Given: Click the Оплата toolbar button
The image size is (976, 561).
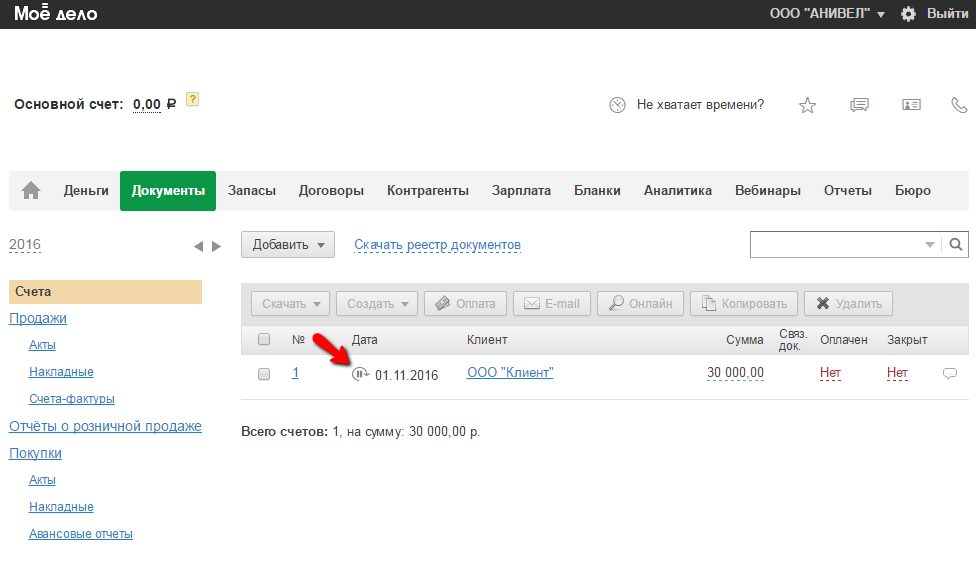Looking at the screenshot, I should [x=466, y=304].
